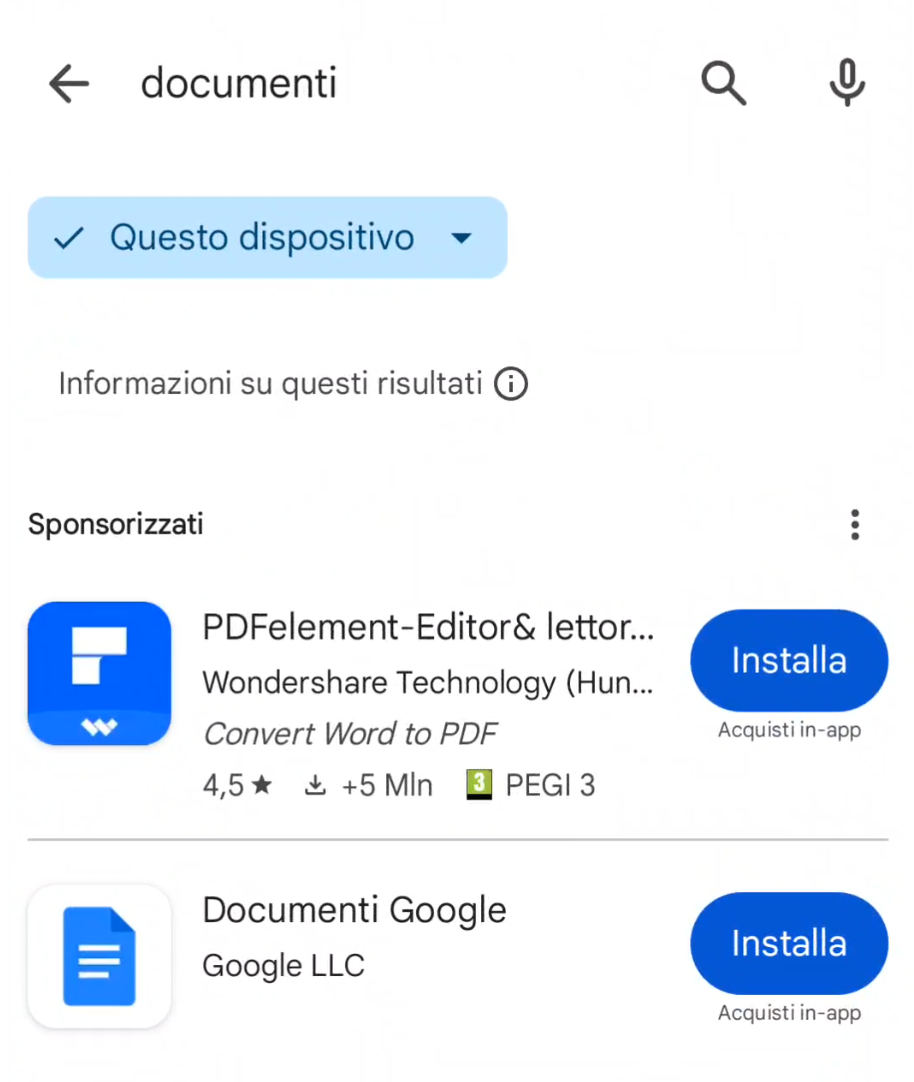Open Informazioni su questi risultati link
This screenshot has width=914, height=1082.
(x=270, y=384)
